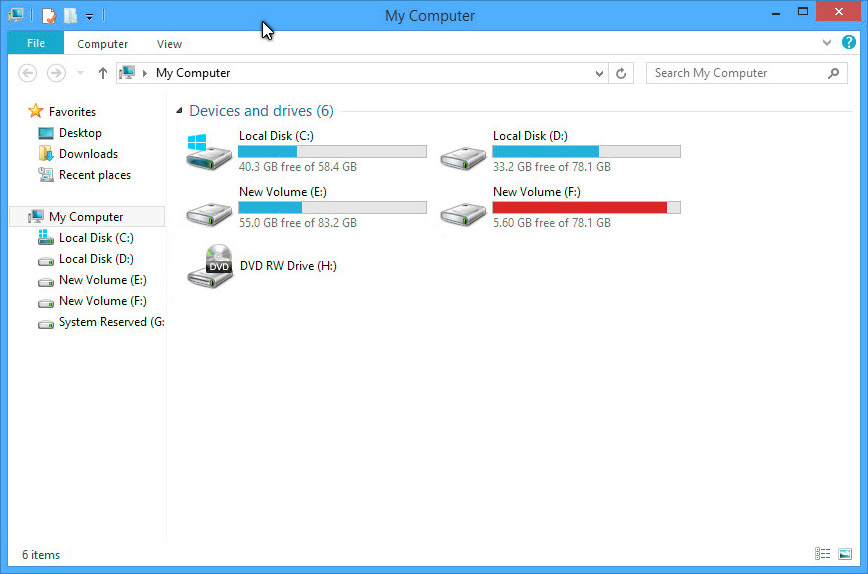This screenshot has width=868, height=574.
Task: Select the DVD RW Drive (H:) icon
Action: [210, 266]
